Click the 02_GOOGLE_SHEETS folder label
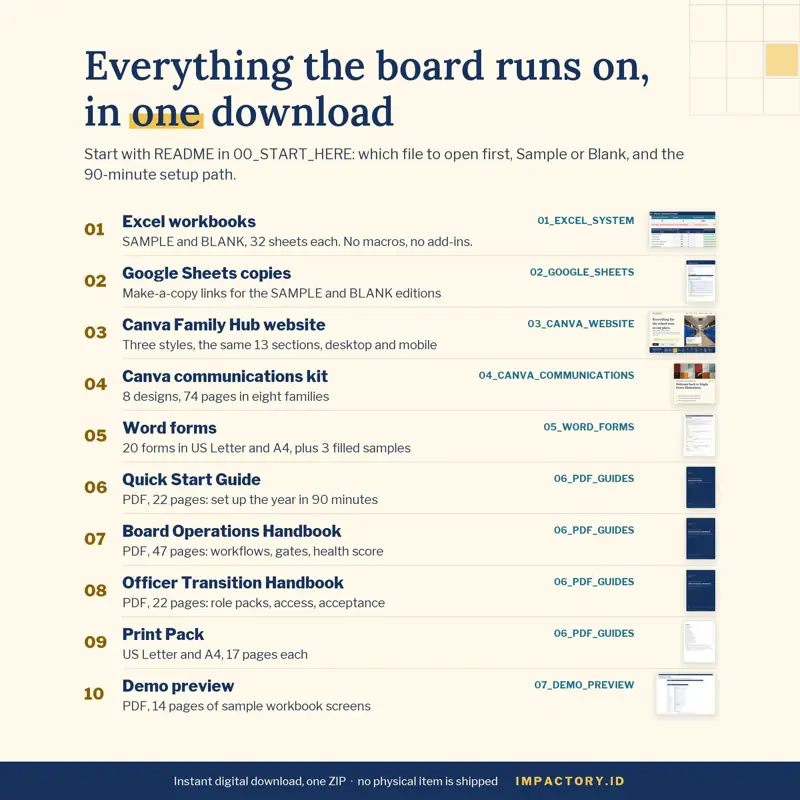The image size is (800, 800). [x=582, y=272]
